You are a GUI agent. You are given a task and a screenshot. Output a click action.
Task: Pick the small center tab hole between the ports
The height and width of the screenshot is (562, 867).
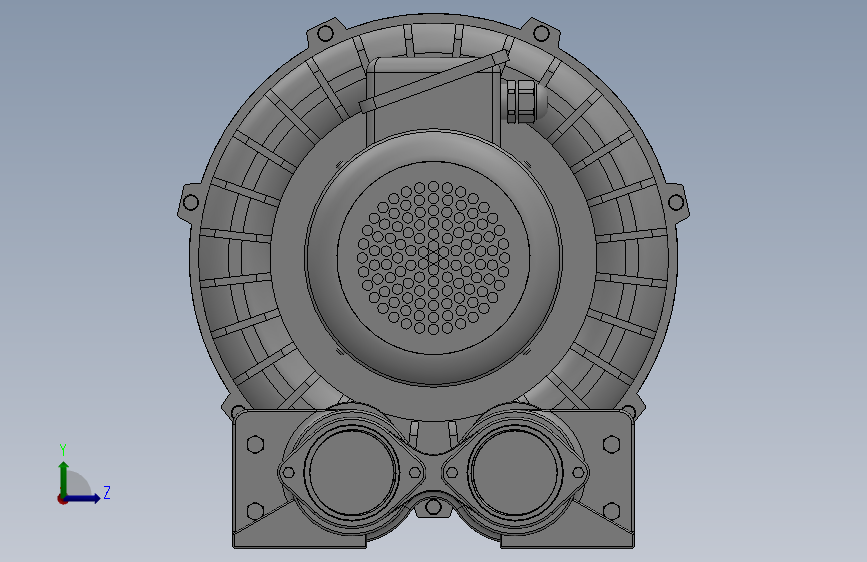pos(434,506)
